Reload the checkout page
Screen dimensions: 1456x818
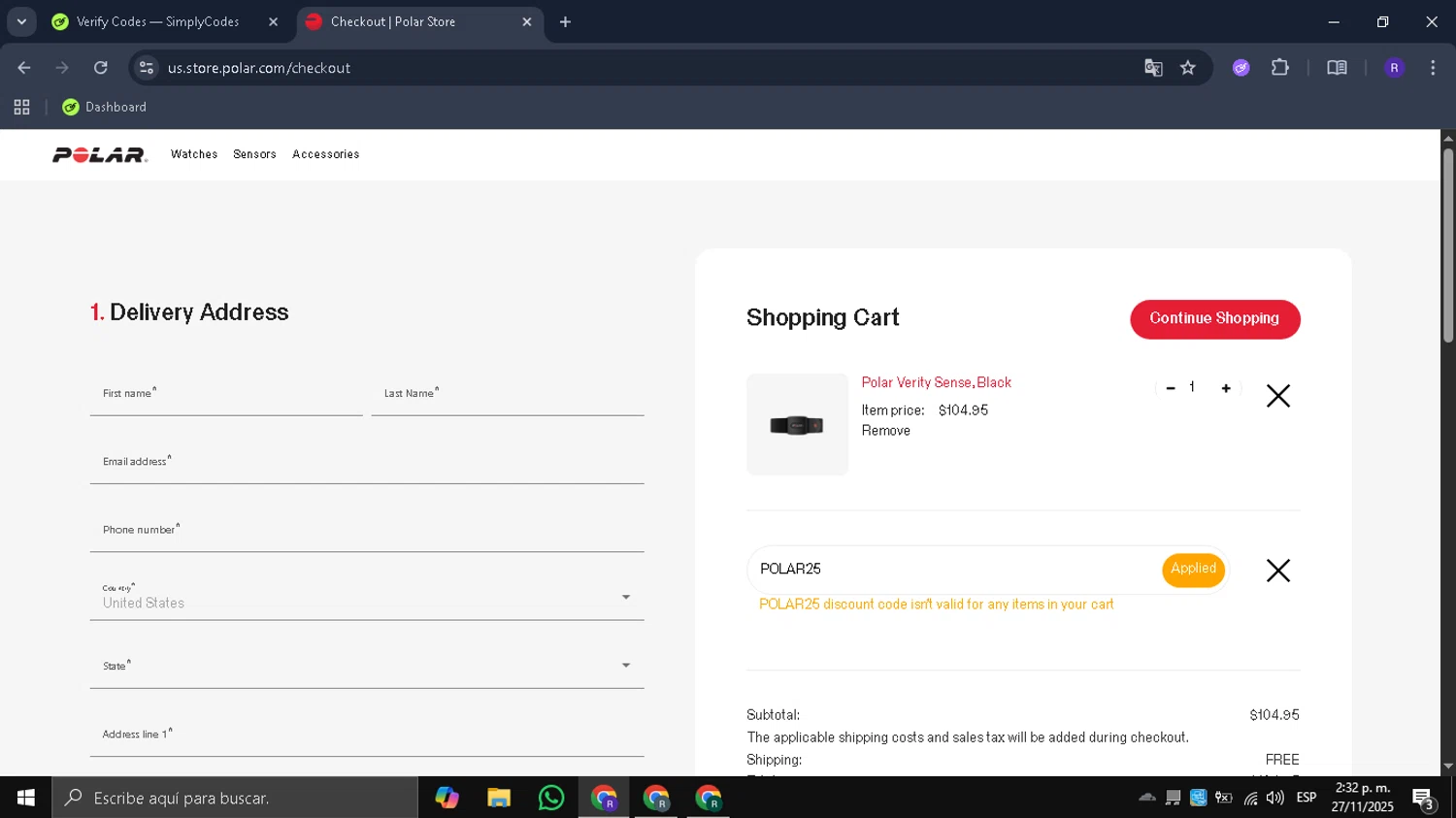click(x=101, y=68)
